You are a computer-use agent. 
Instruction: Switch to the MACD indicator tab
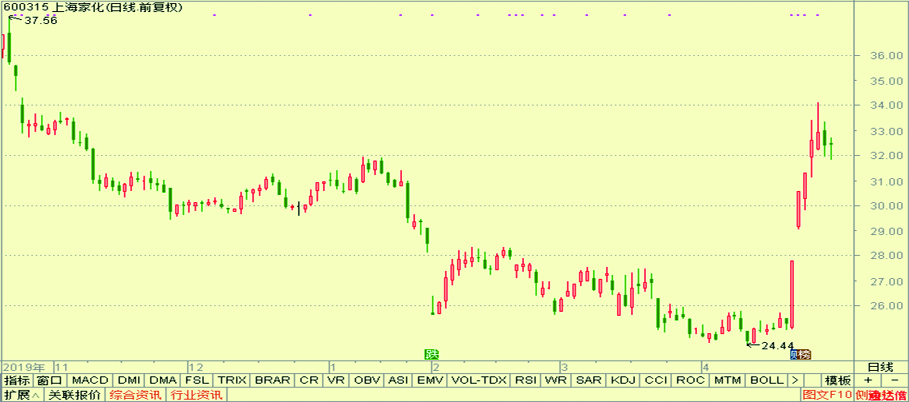coord(90,381)
